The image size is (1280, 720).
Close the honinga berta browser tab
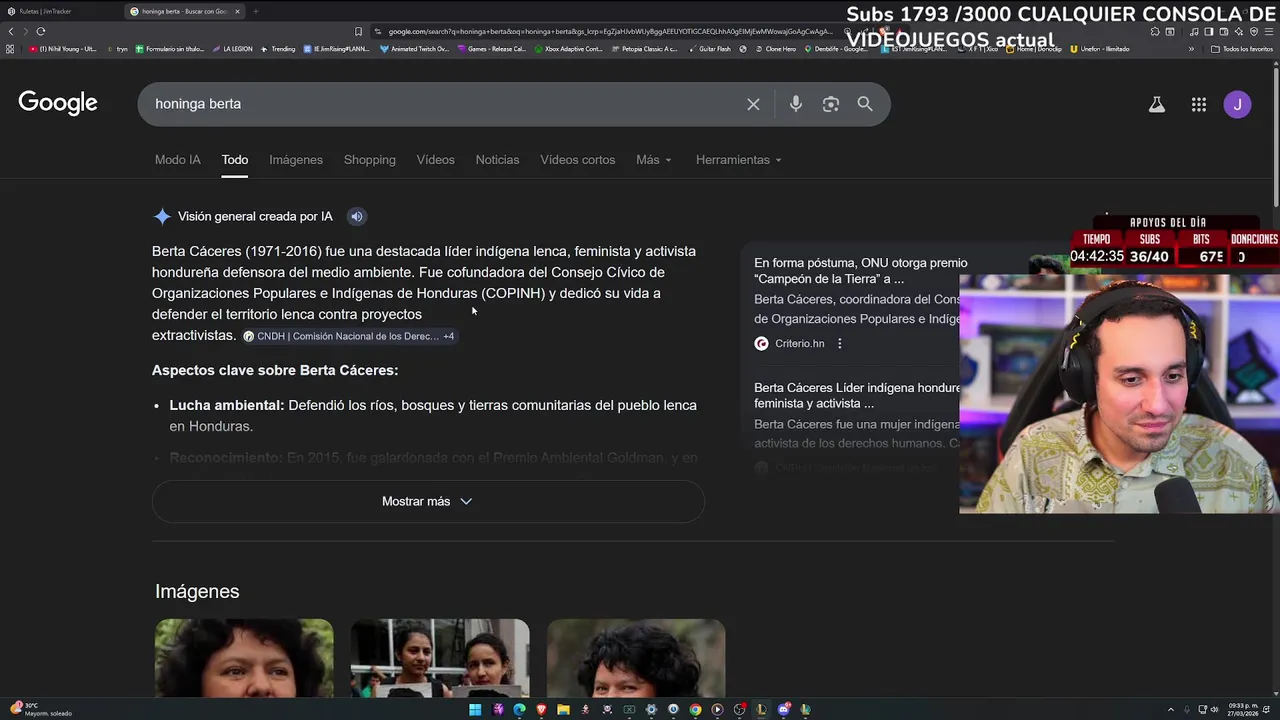point(237,11)
